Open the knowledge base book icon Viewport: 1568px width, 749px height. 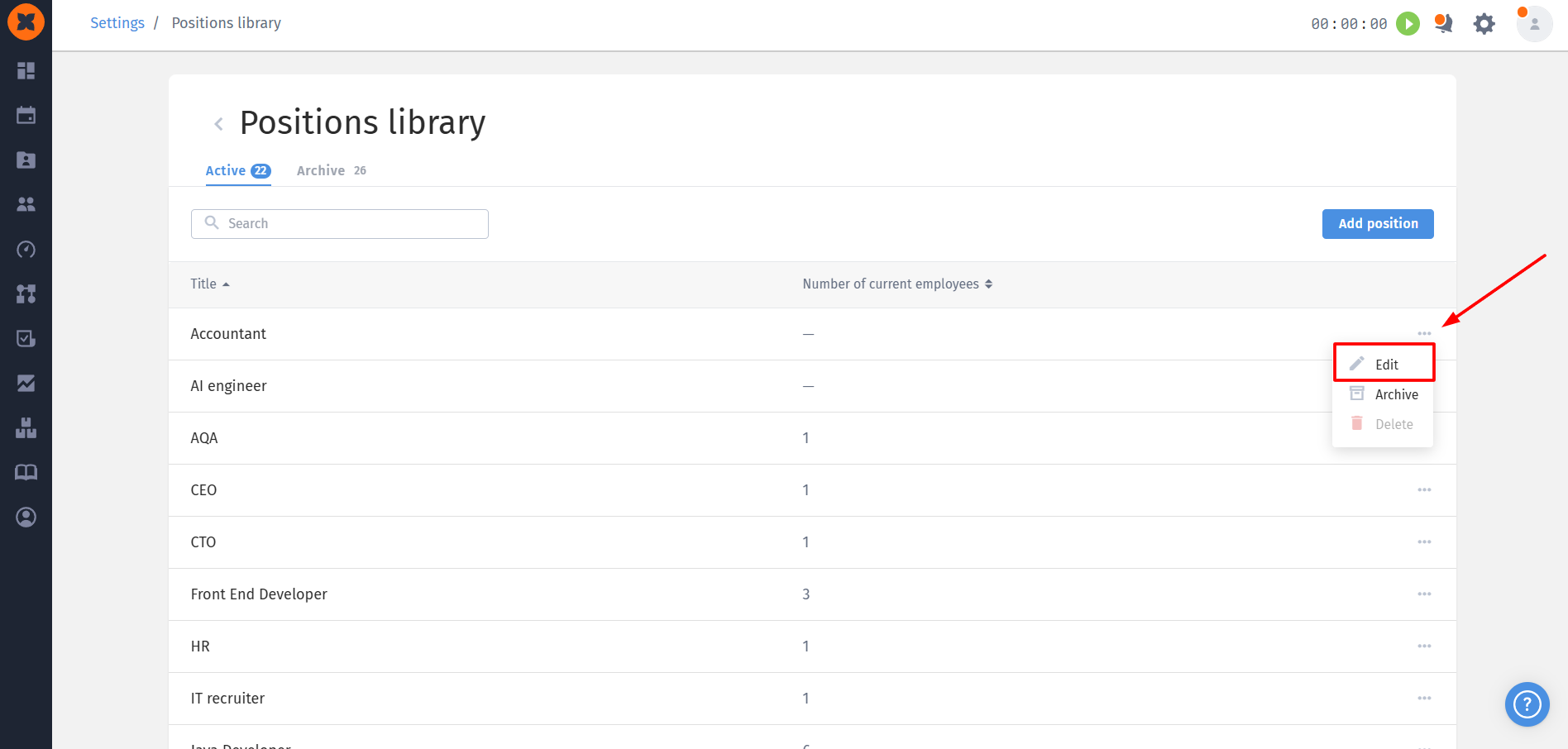(26, 472)
